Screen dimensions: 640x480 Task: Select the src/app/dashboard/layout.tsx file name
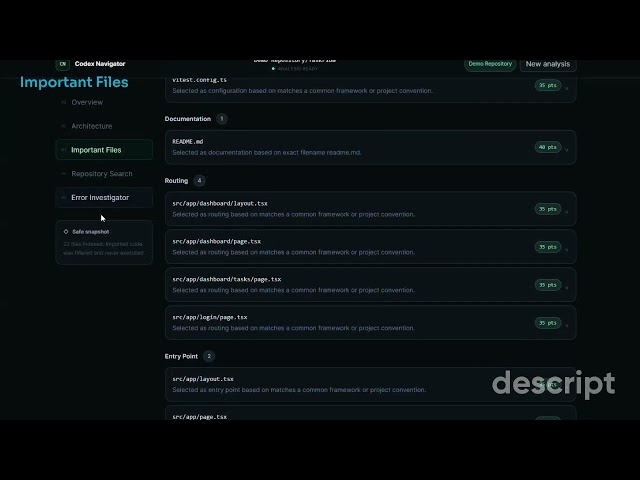coord(220,203)
